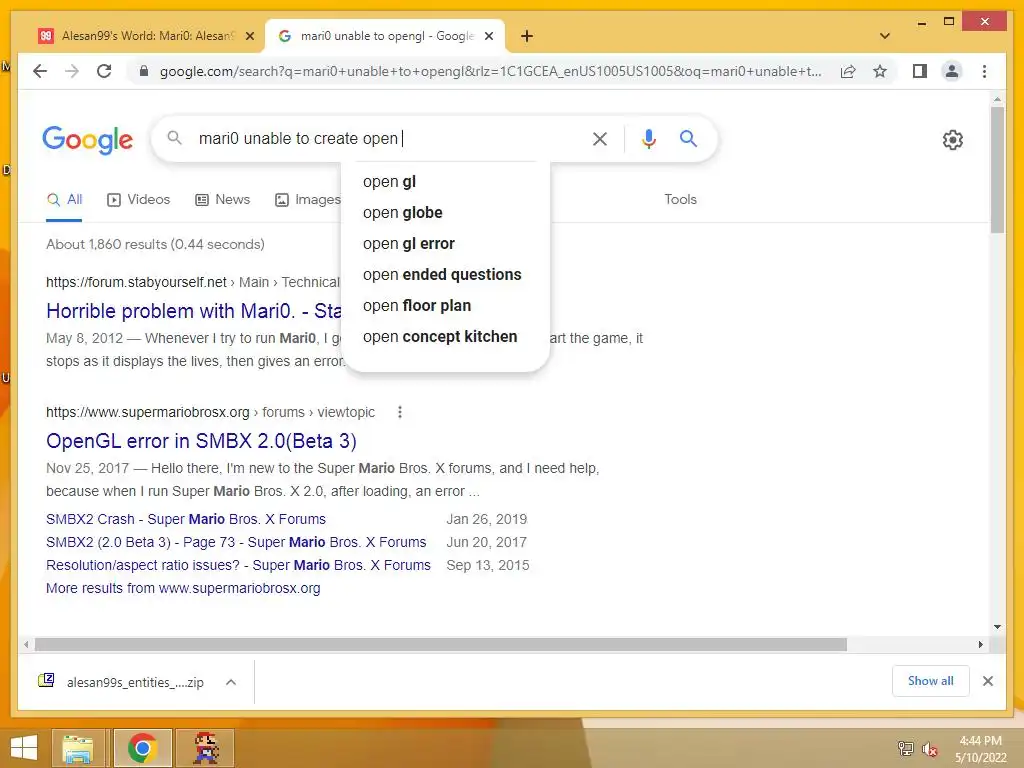Open File Explorer from taskbar
Viewport: 1024px width, 768px height.
tap(77, 748)
